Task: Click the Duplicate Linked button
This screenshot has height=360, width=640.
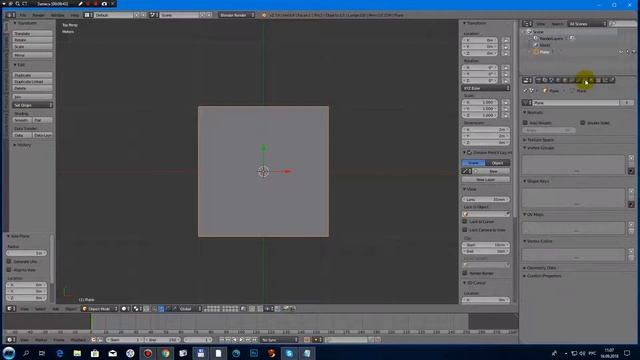Action: (x=32, y=82)
